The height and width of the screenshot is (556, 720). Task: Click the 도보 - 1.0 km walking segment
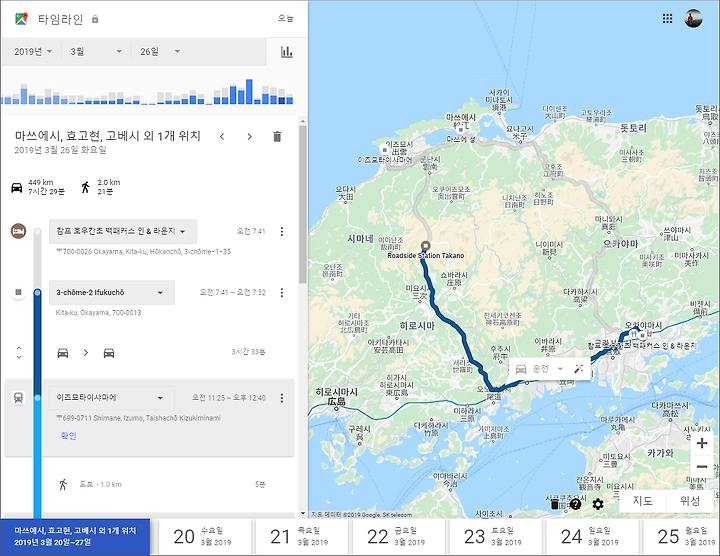point(101,484)
